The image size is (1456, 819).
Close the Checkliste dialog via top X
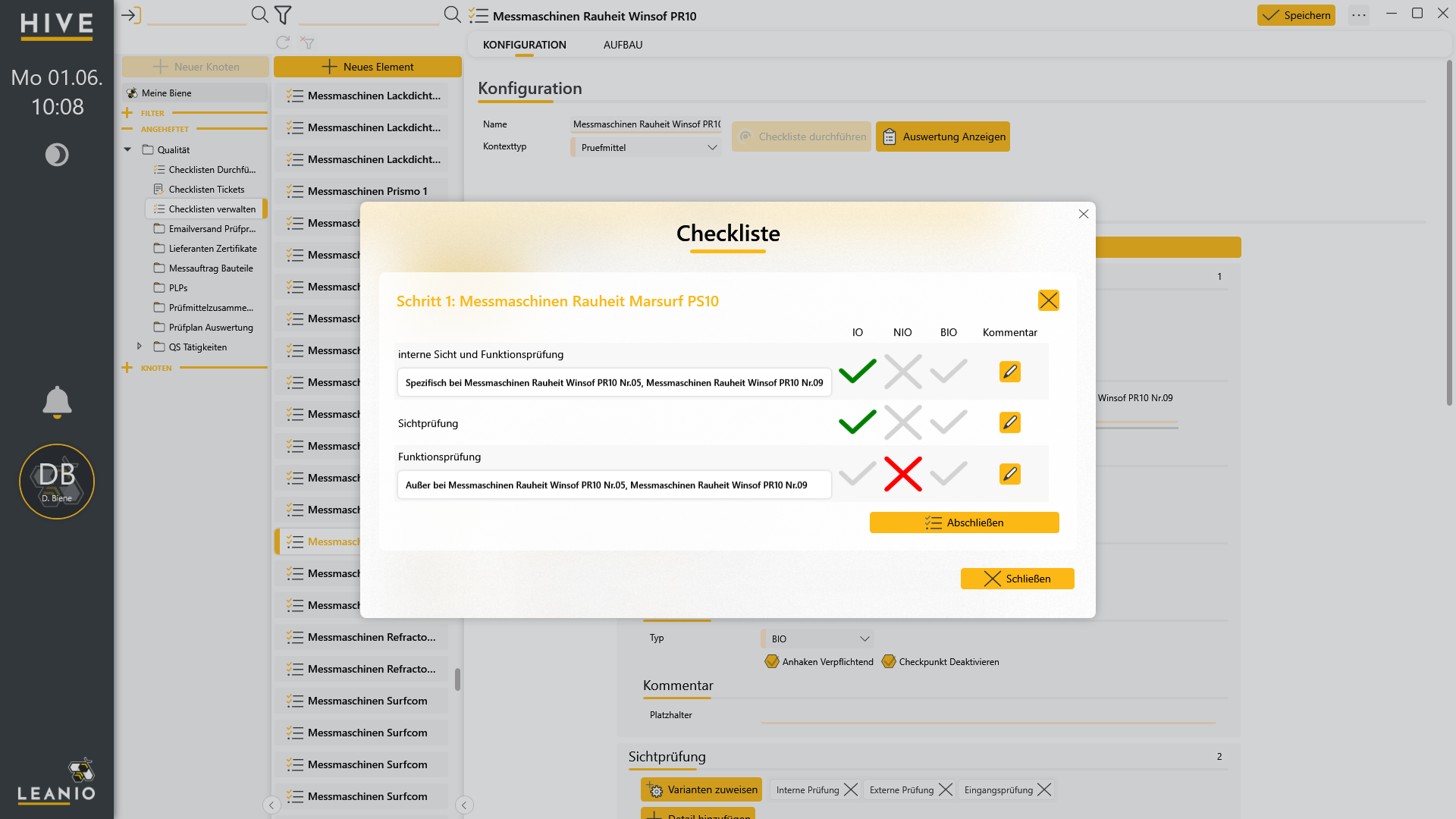pyautogui.click(x=1084, y=214)
